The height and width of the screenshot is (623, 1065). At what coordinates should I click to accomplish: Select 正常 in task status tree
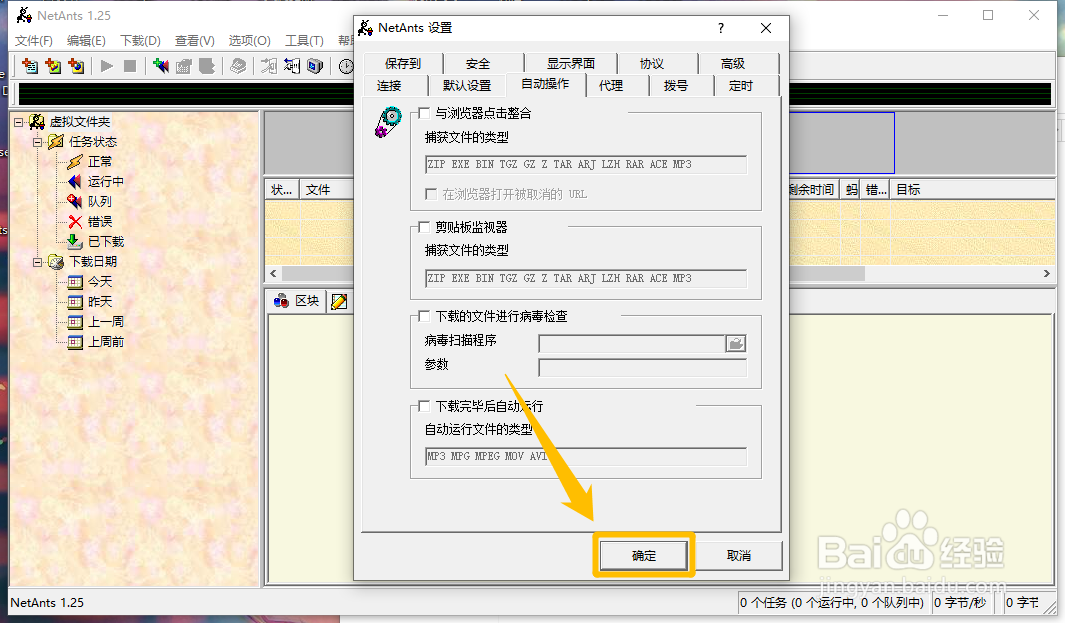click(x=100, y=162)
